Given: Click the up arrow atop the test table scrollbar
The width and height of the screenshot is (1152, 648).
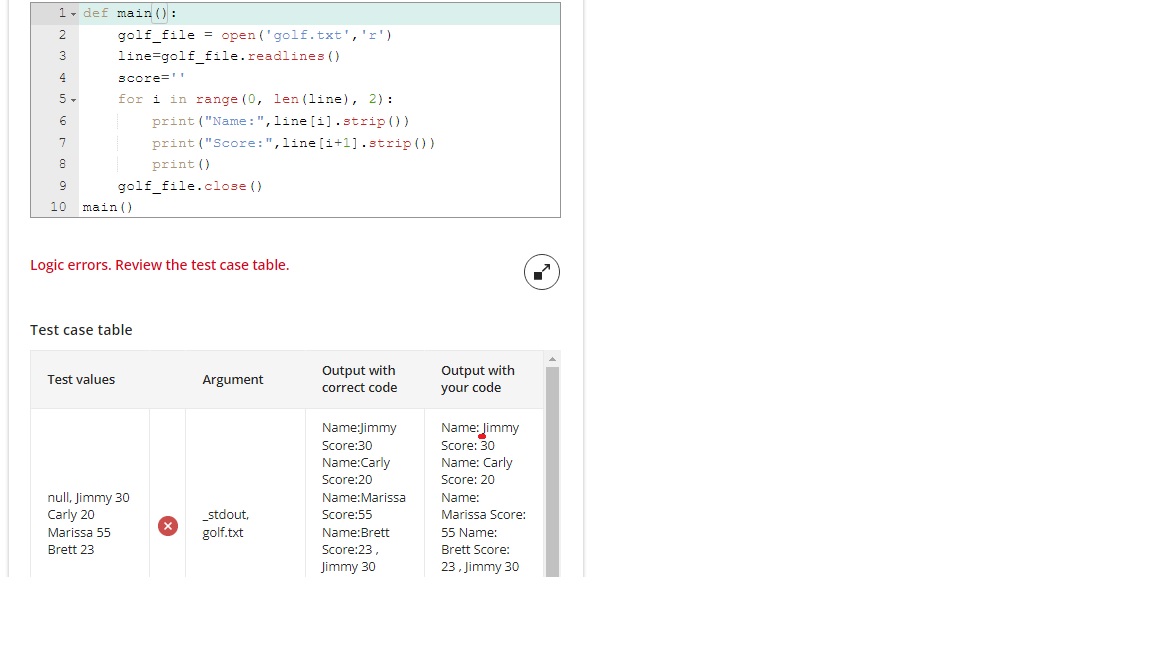Looking at the screenshot, I should click(551, 357).
